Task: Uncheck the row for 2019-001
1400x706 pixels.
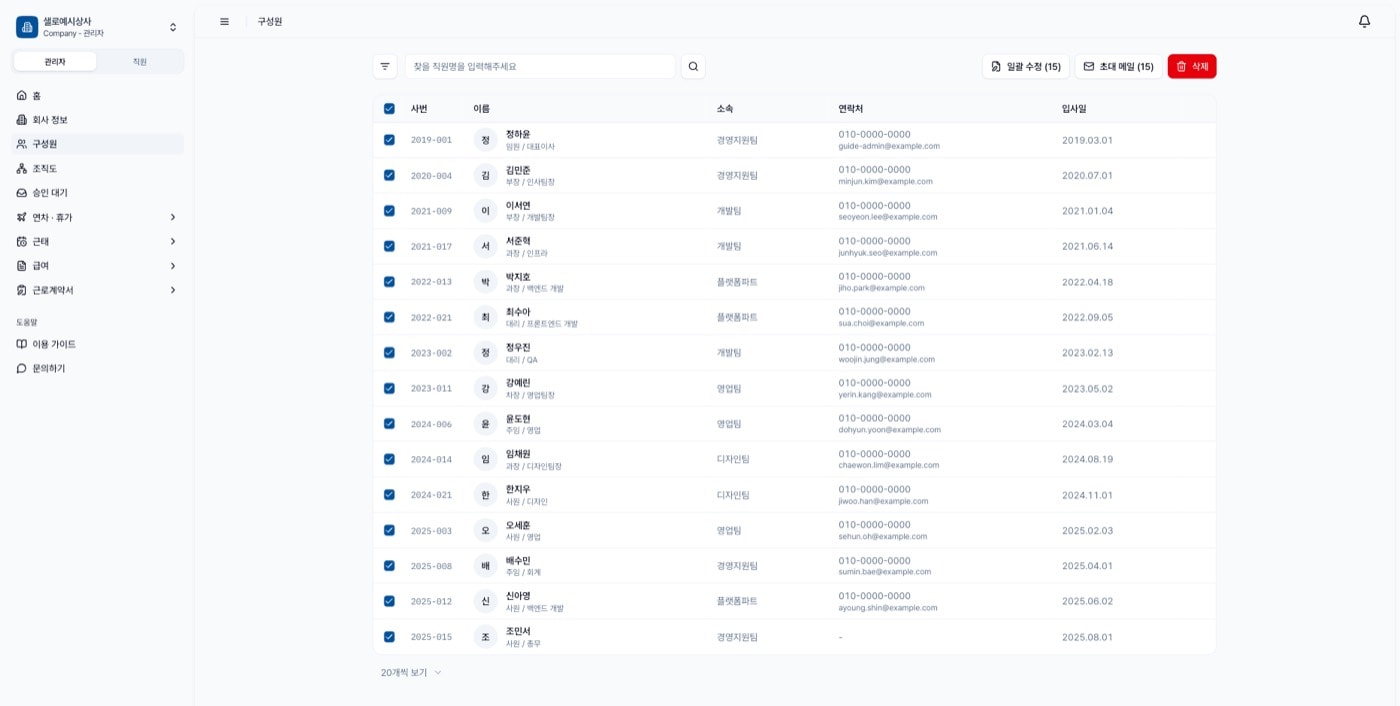Action: tap(389, 140)
